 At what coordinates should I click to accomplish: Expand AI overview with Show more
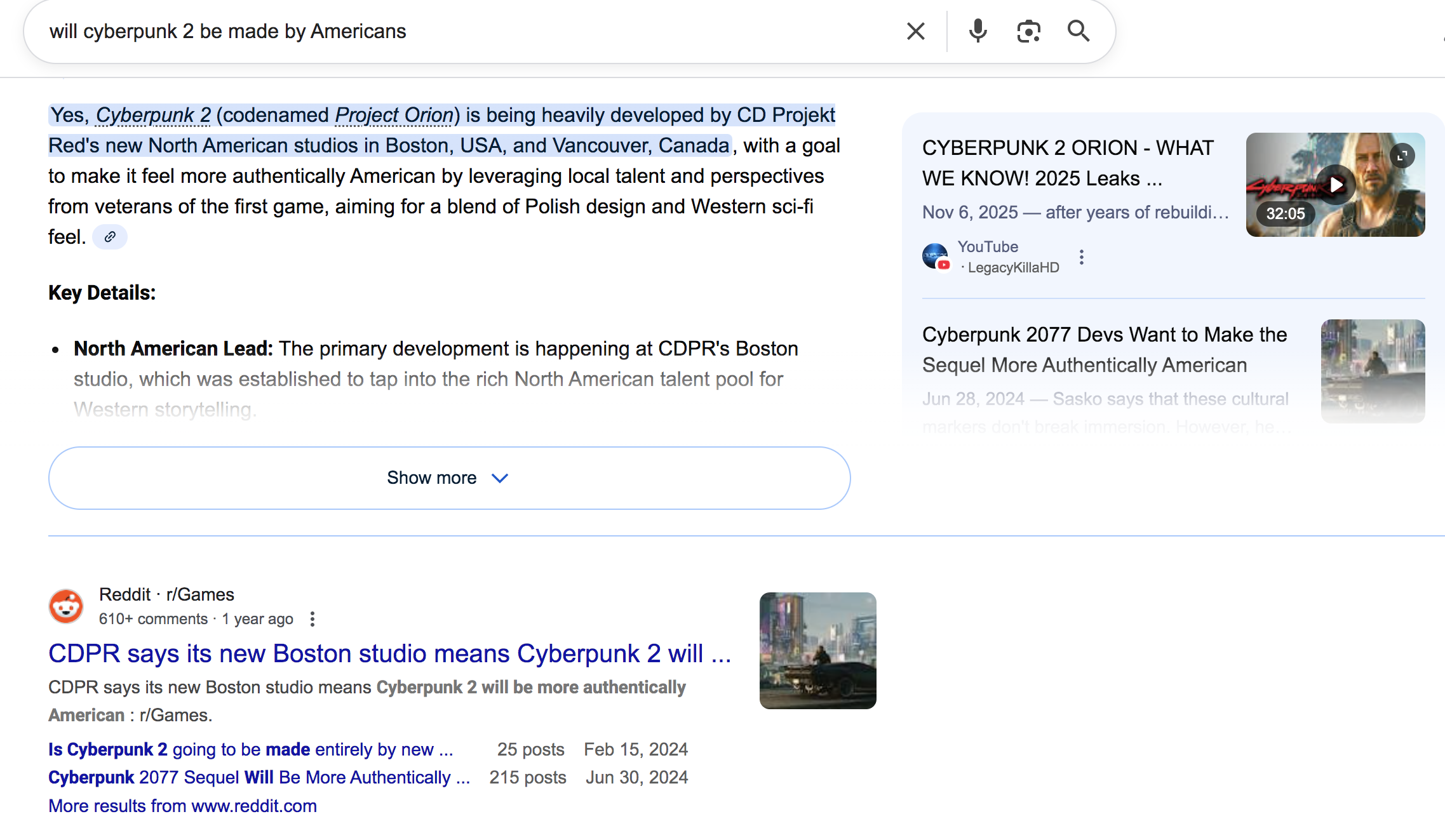point(432,478)
